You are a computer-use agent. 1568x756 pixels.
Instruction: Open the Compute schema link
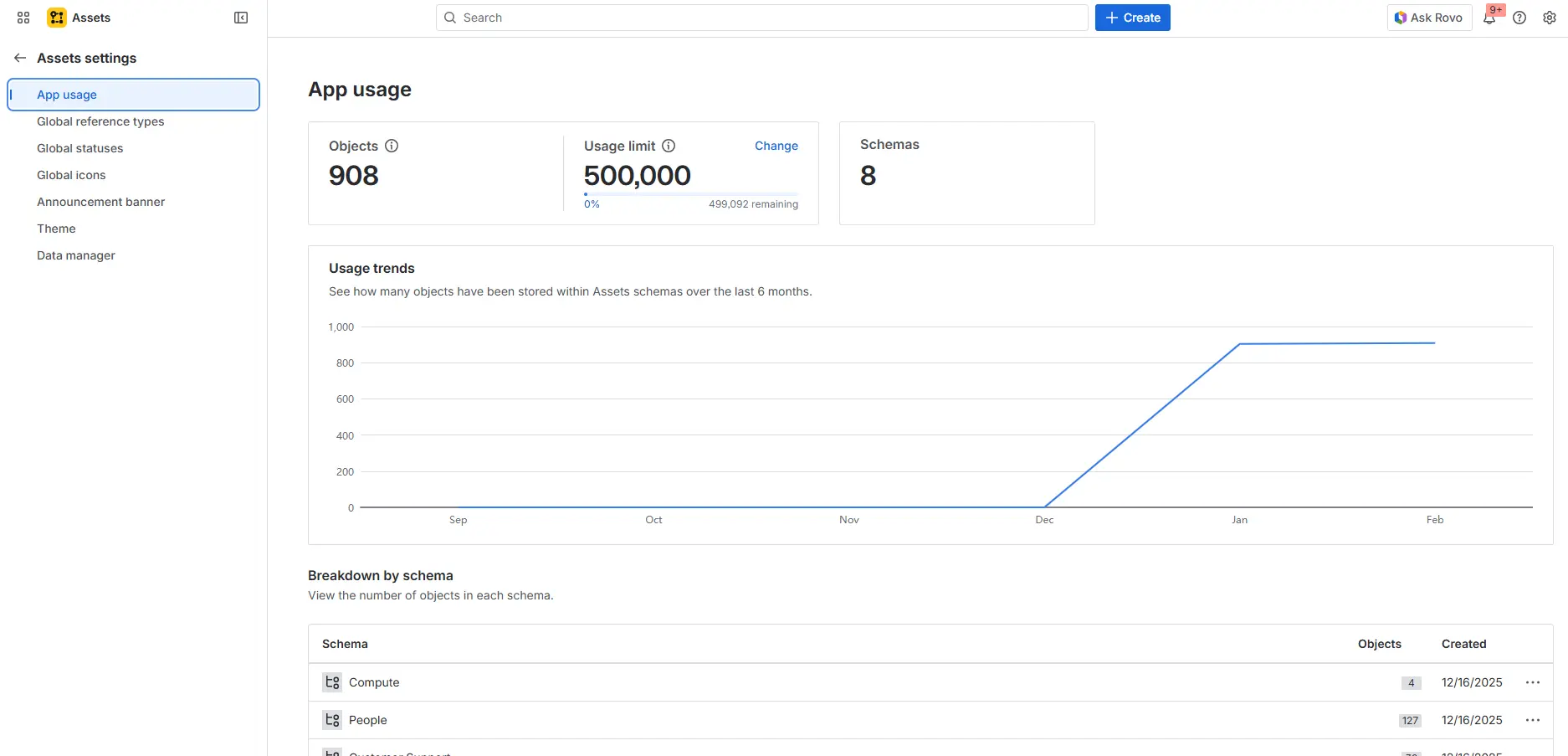pyautogui.click(x=374, y=682)
